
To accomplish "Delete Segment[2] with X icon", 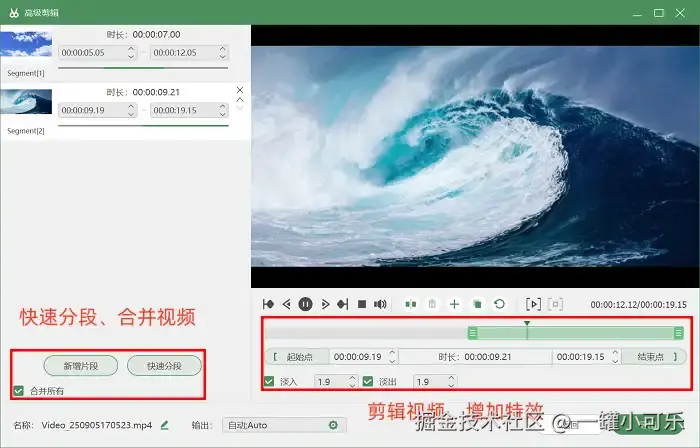I will pos(240,90).
